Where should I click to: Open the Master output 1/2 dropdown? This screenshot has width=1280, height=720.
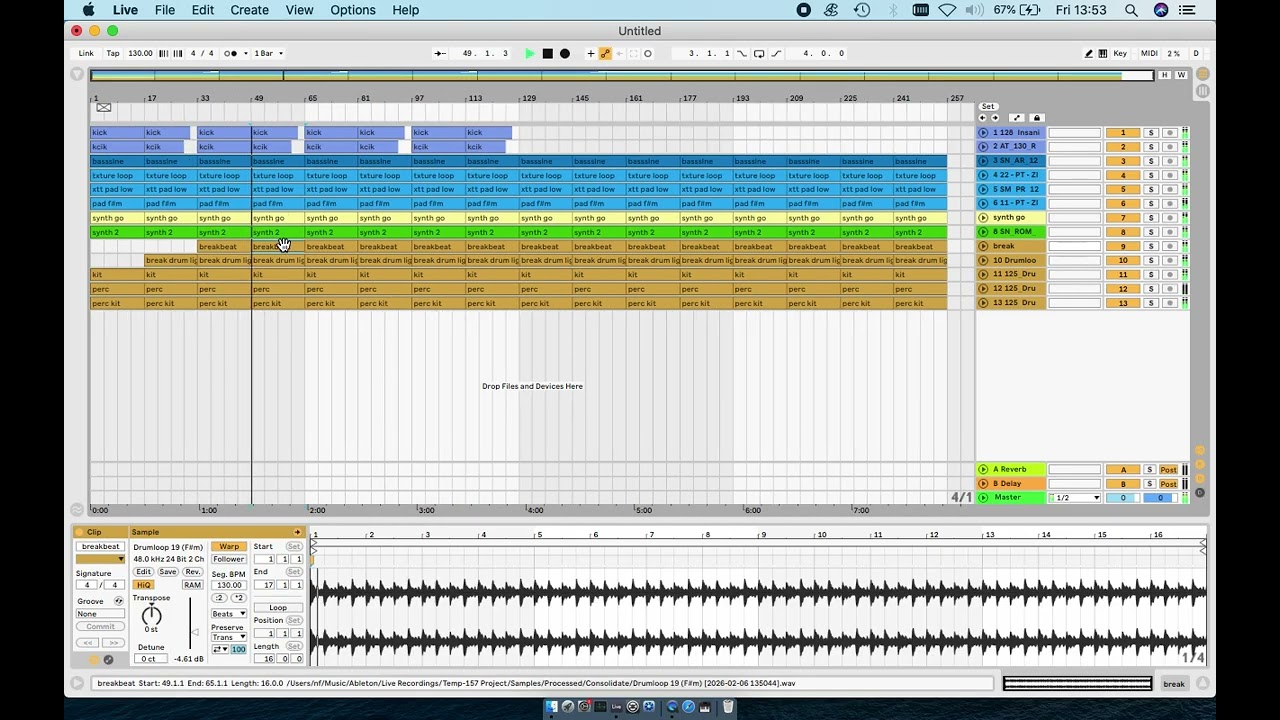pyautogui.click(x=1075, y=497)
